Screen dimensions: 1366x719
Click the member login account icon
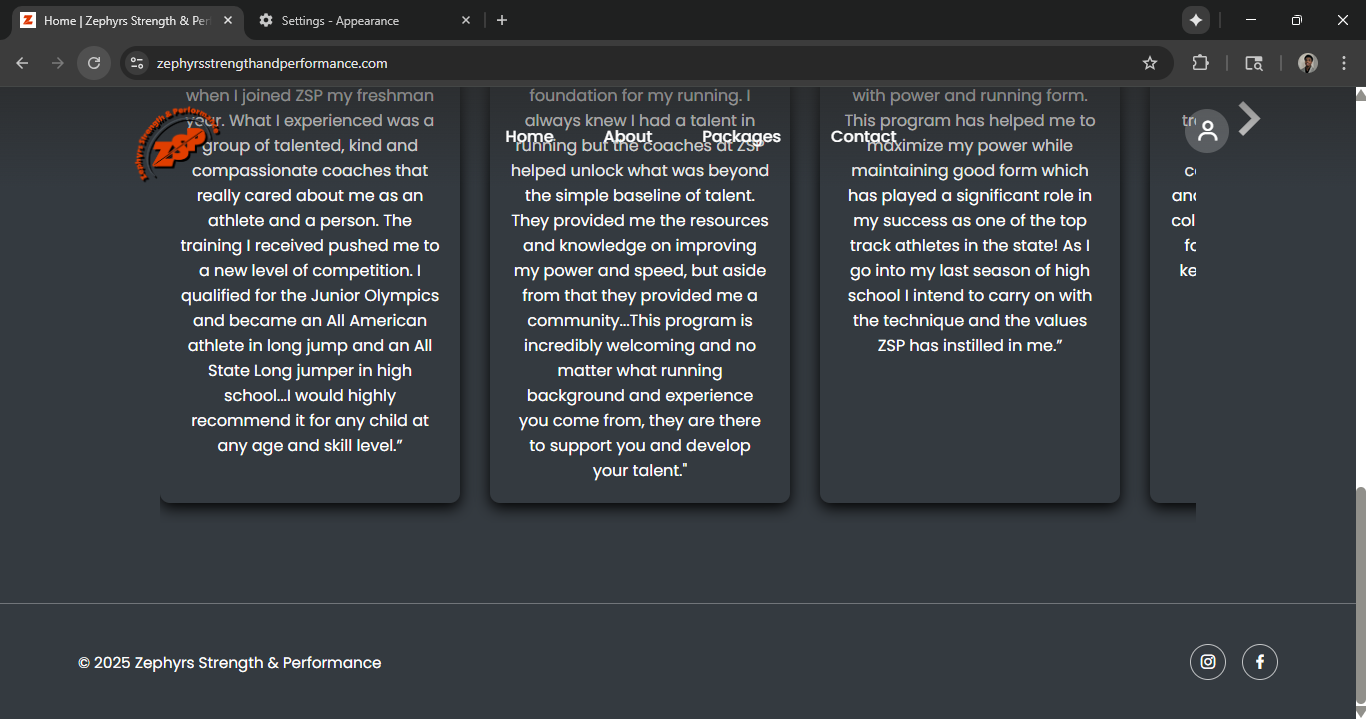click(x=1206, y=130)
